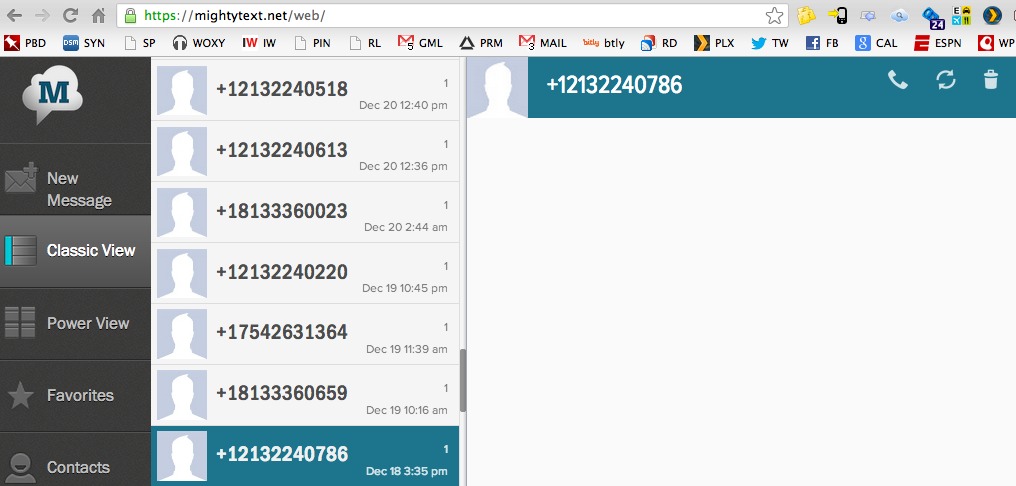The width and height of the screenshot is (1016, 486).
Task: Open New Message composer
Action: (75, 188)
